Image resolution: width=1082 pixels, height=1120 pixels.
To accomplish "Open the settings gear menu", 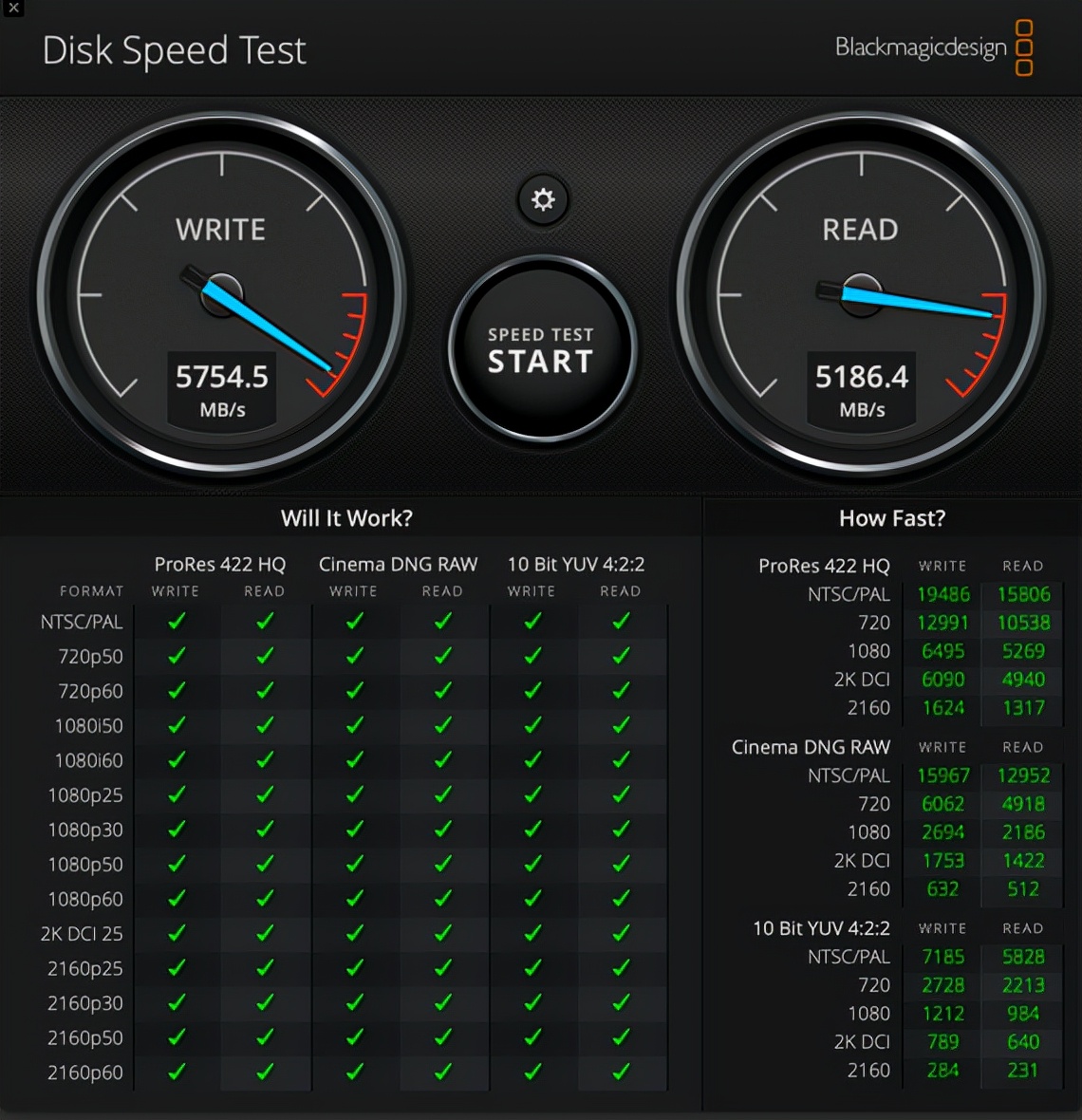I will (x=542, y=200).
